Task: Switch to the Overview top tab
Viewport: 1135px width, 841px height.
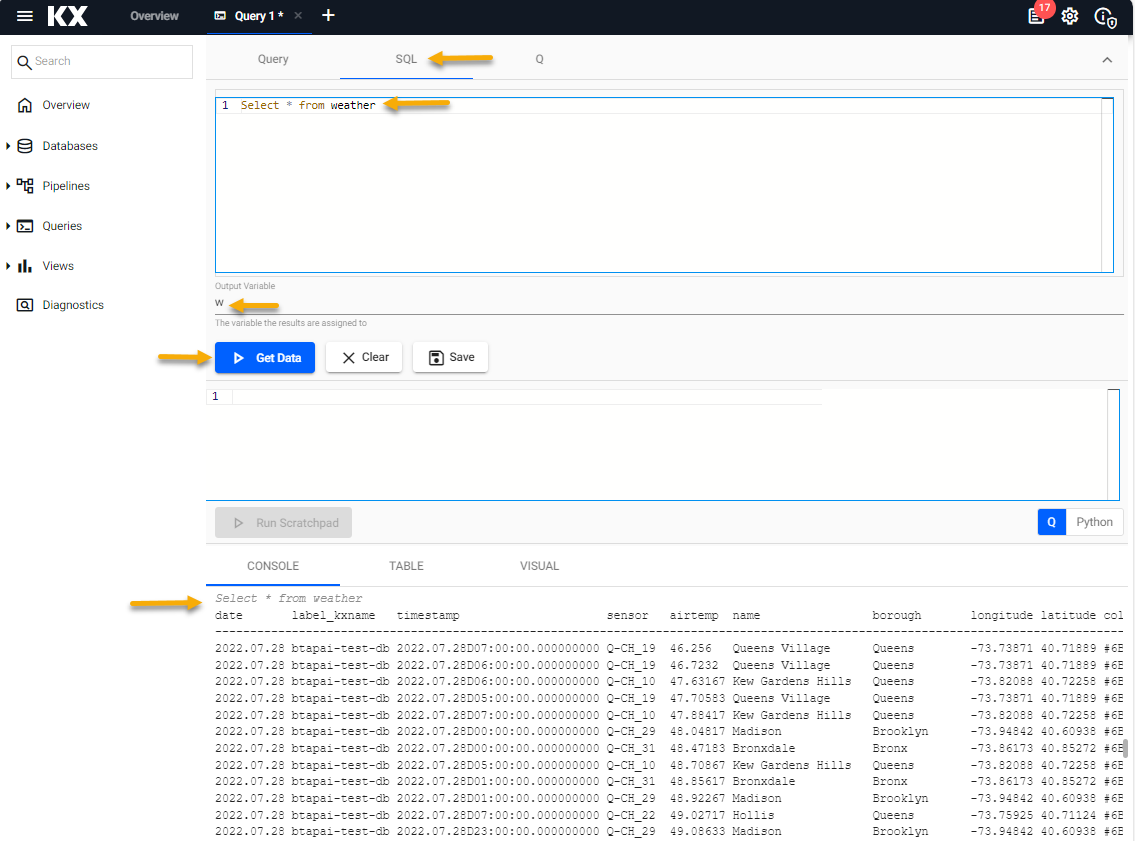Action: tap(154, 16)
